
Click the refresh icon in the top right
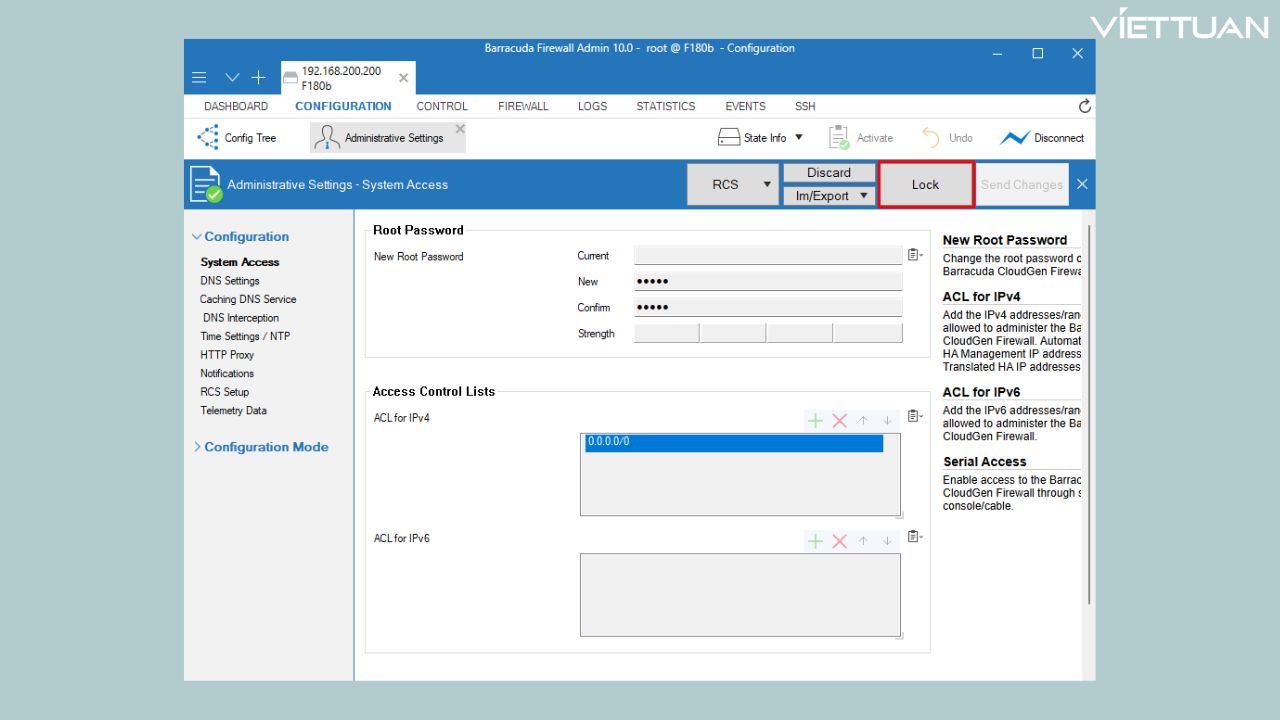1084,106
